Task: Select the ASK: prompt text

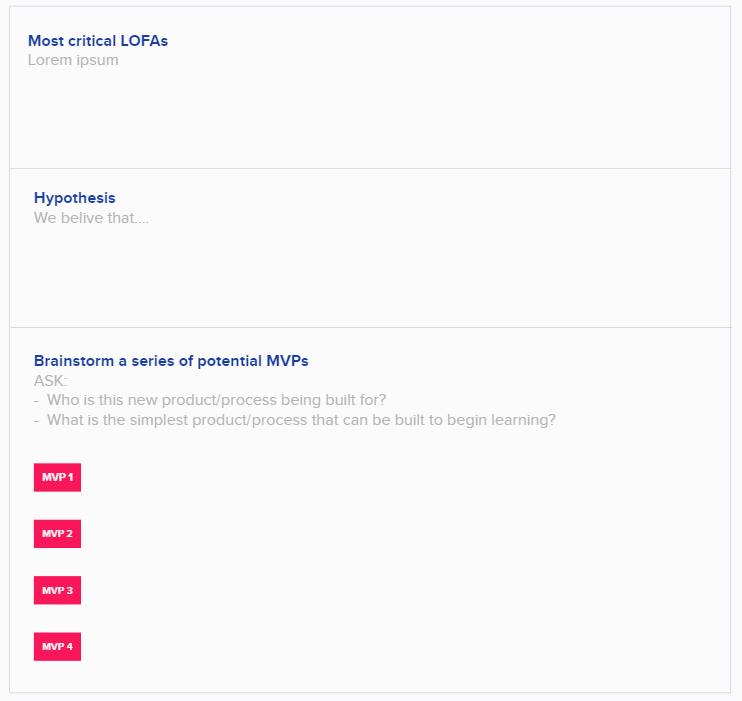Action: (x=51, y=381)
